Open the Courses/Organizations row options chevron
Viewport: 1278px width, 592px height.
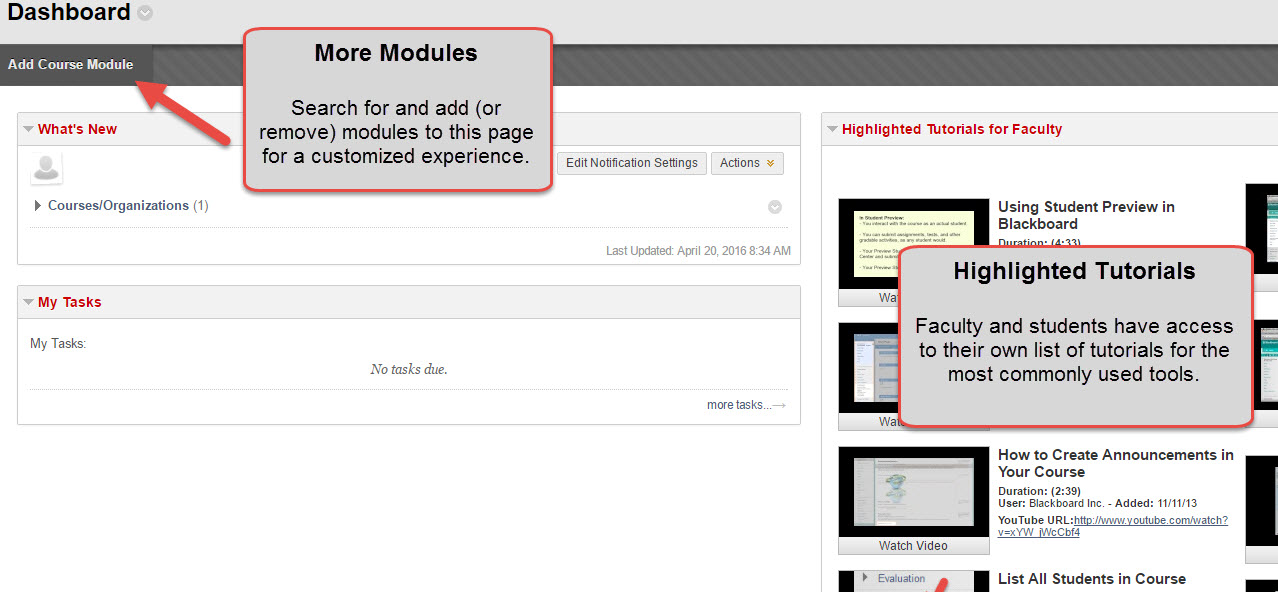(775, 207)
